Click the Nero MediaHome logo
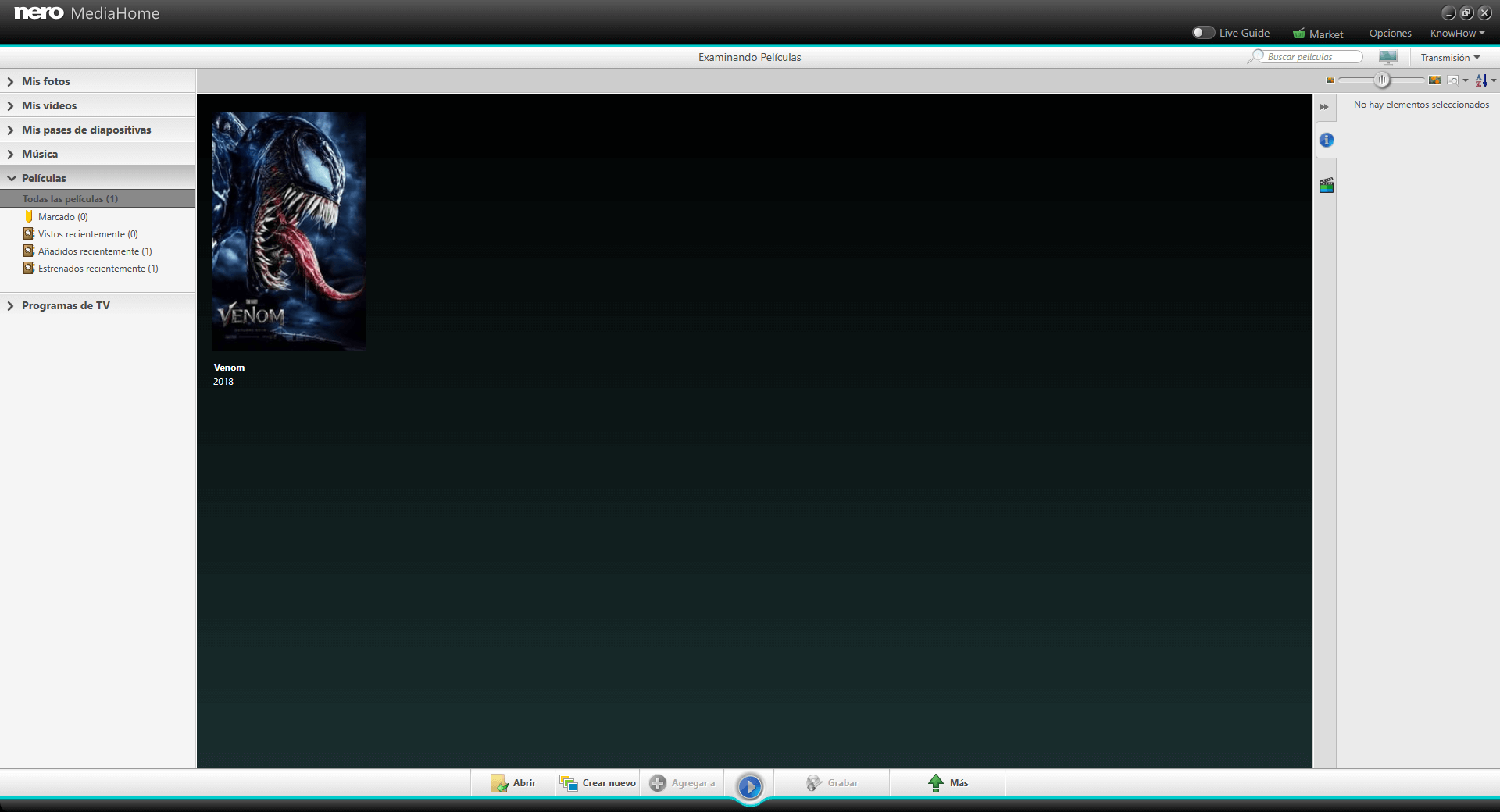Image resolution: width=1500 pixels, height=812 pixels. 87,13
